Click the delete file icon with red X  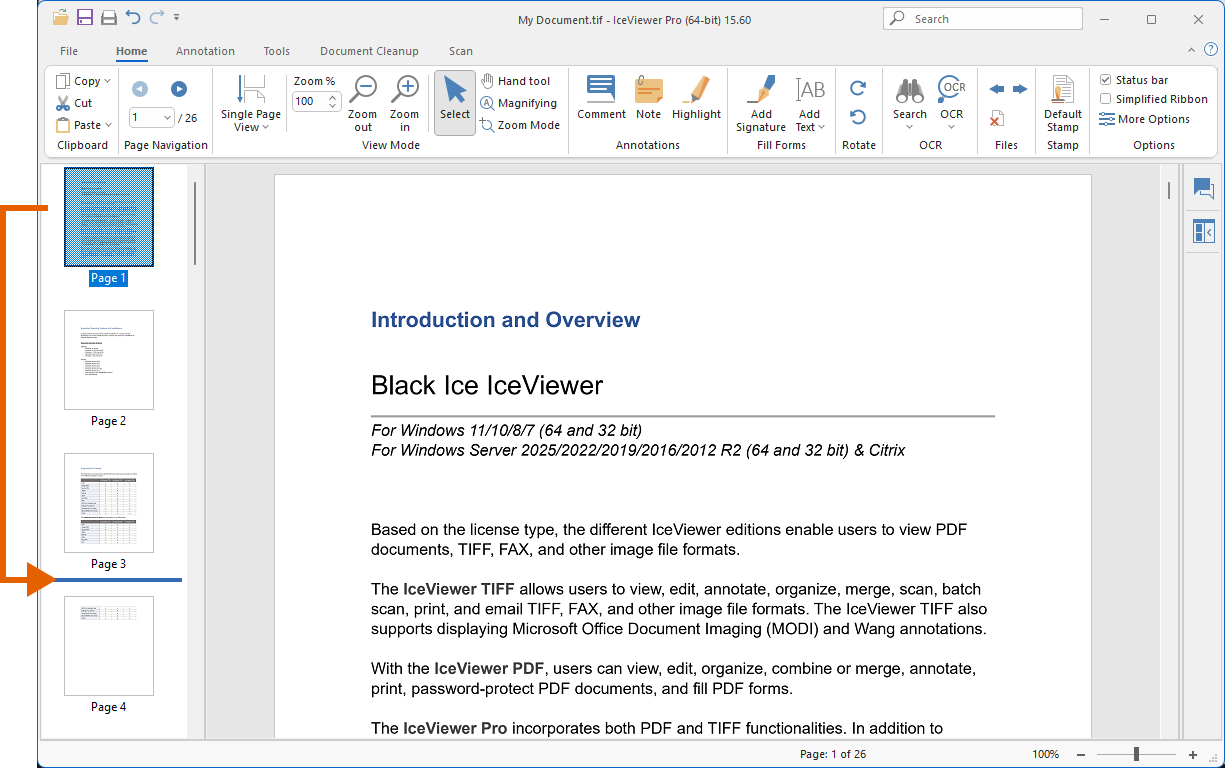pyautogui.click(x=997, y=119)
